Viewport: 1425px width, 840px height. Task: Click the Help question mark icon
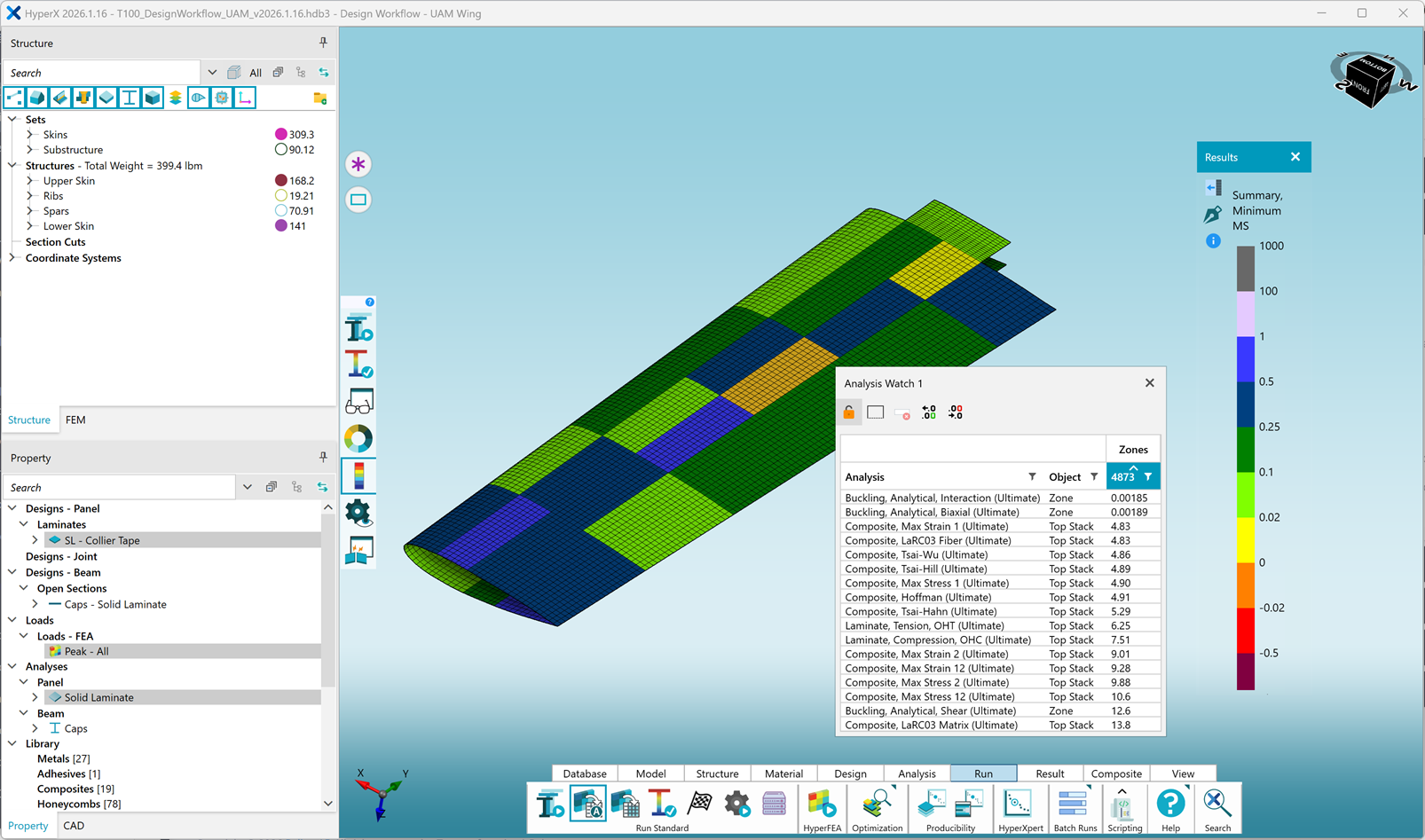pos(1170,805)
